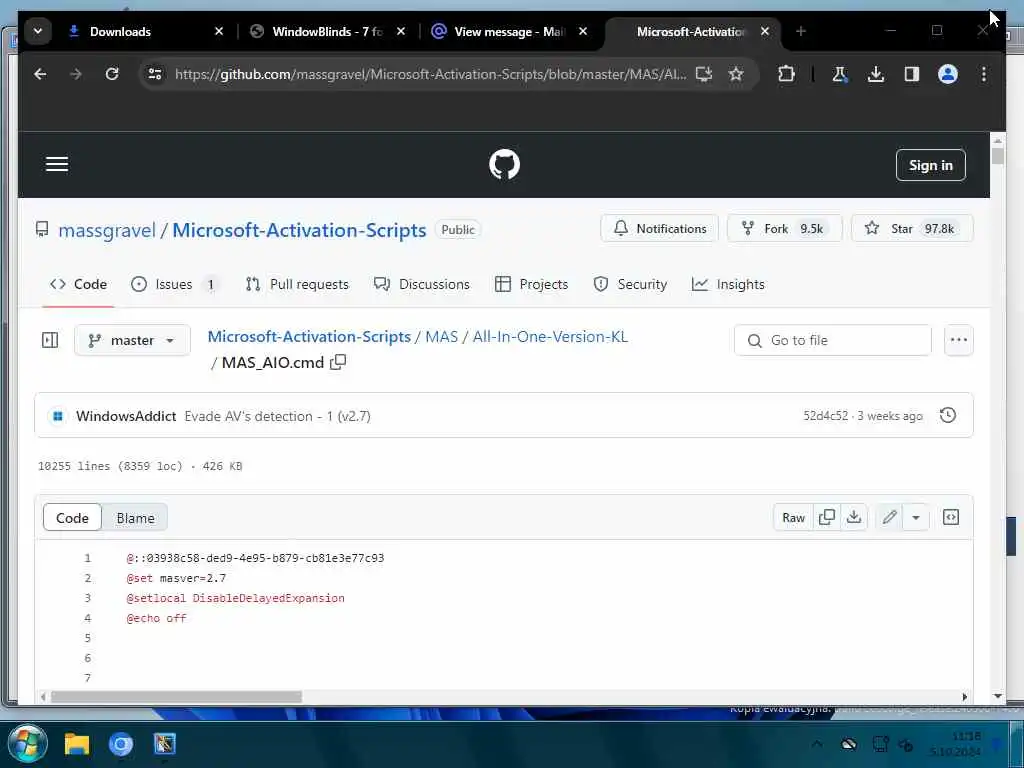Open the Pull requests tab
Image resolution: width=1024 pixels, height=768 pixels.
(297, 285)
